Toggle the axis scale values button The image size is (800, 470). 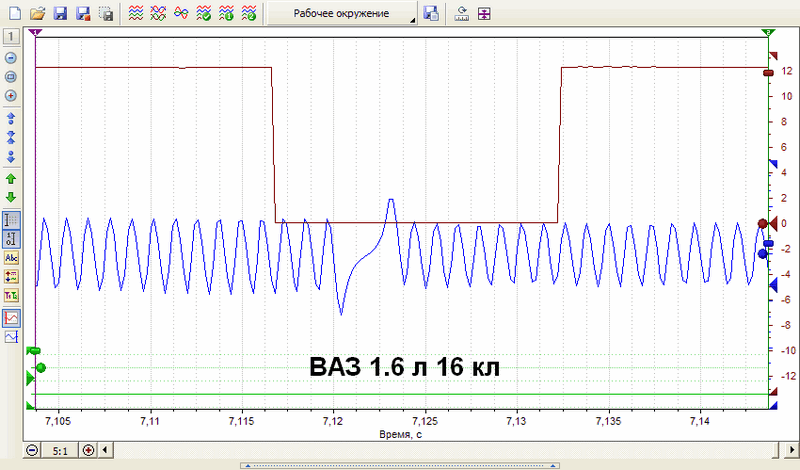[11, 239]
